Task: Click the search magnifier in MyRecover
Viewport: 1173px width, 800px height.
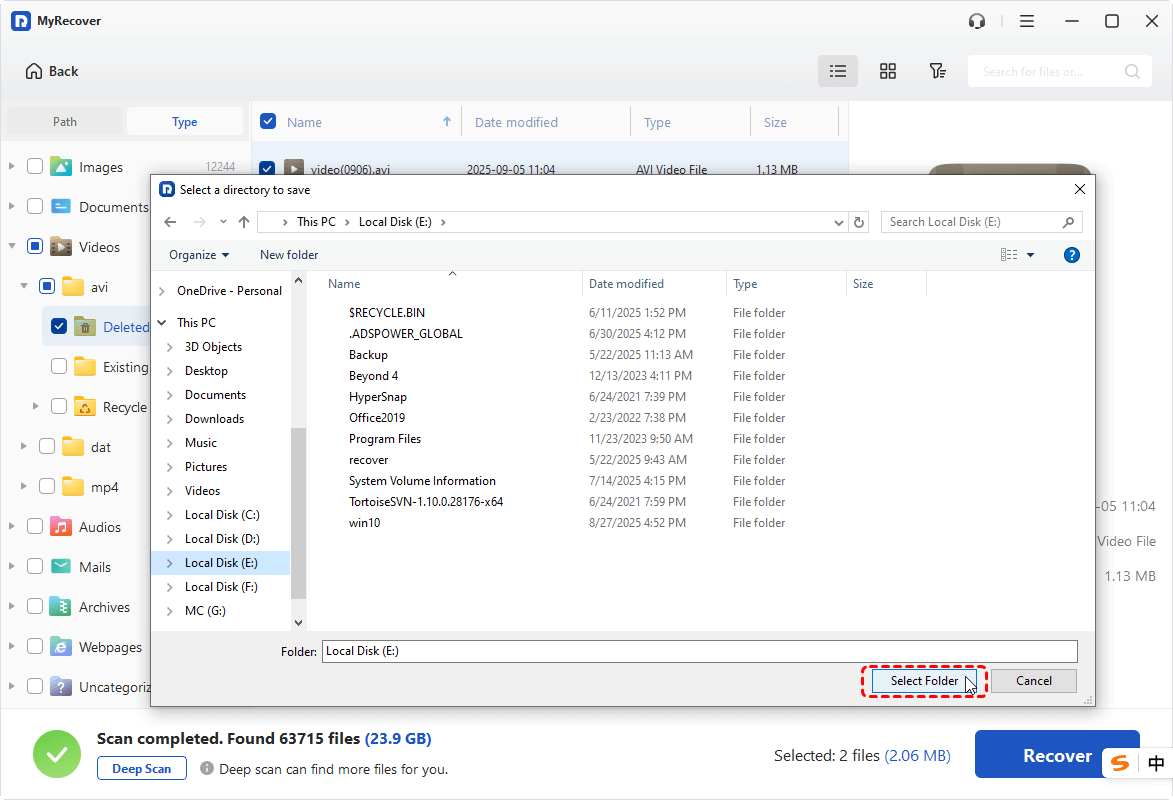Action: coord(1132,71)
